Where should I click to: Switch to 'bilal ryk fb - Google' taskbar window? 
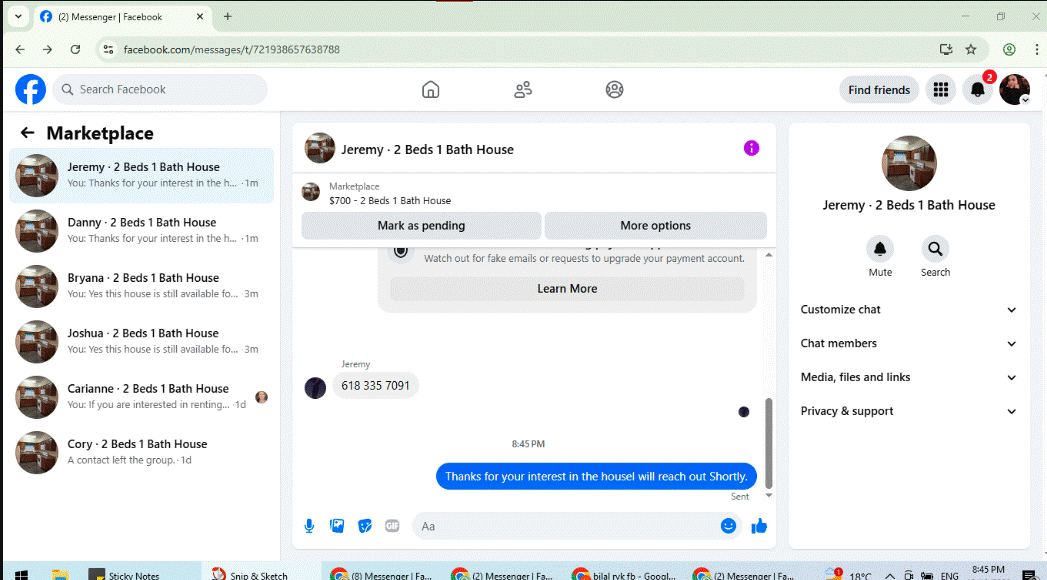click(x=624, y=575)
